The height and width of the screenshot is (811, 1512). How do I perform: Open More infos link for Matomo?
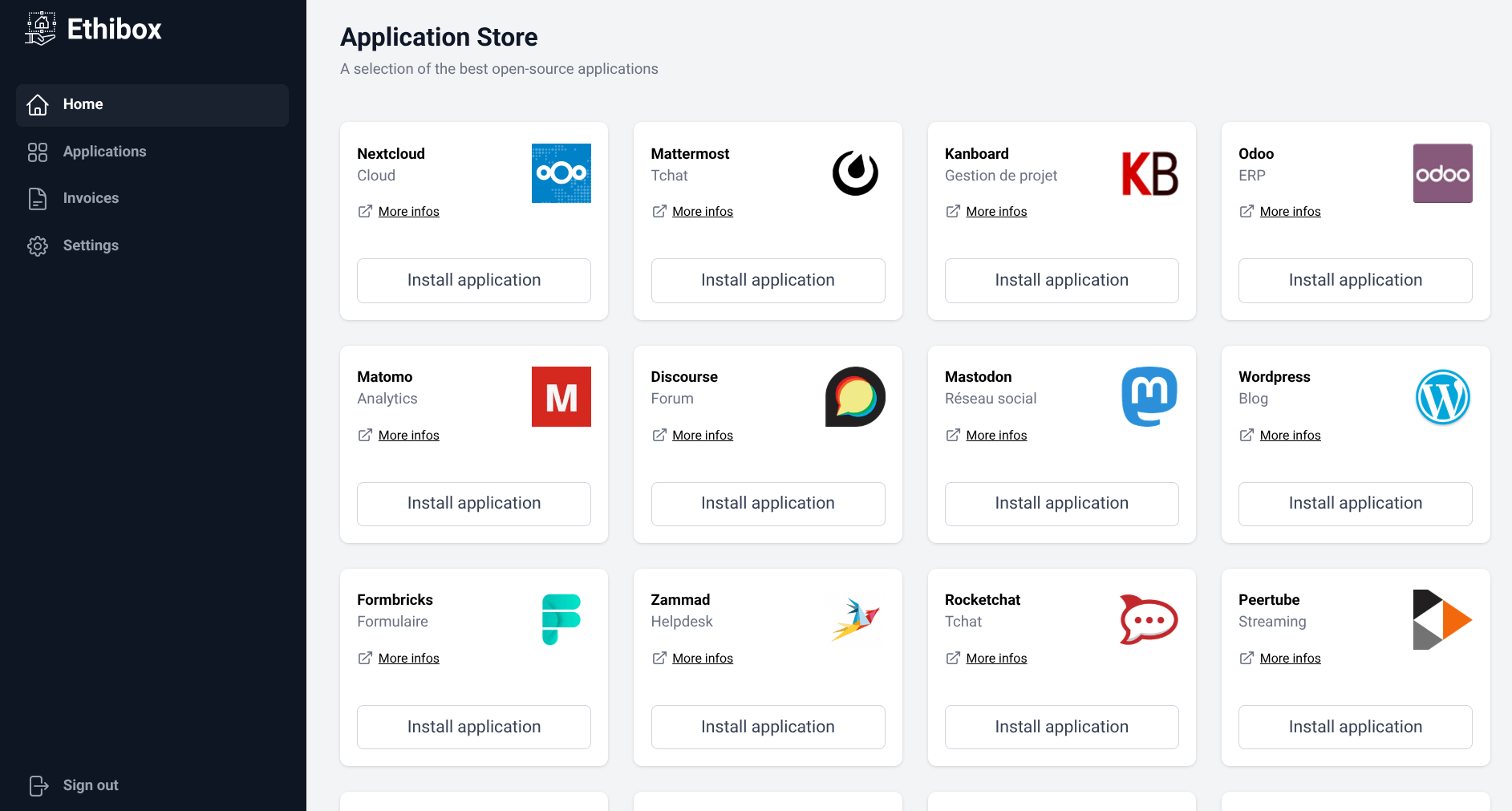[x=409, y=435]
